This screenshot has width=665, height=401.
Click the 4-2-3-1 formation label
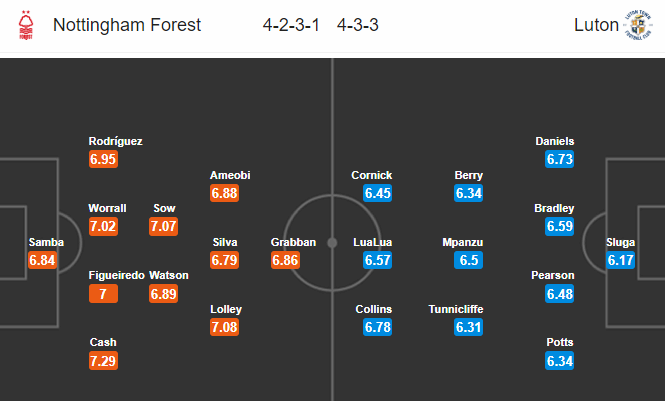coord(291,25)
